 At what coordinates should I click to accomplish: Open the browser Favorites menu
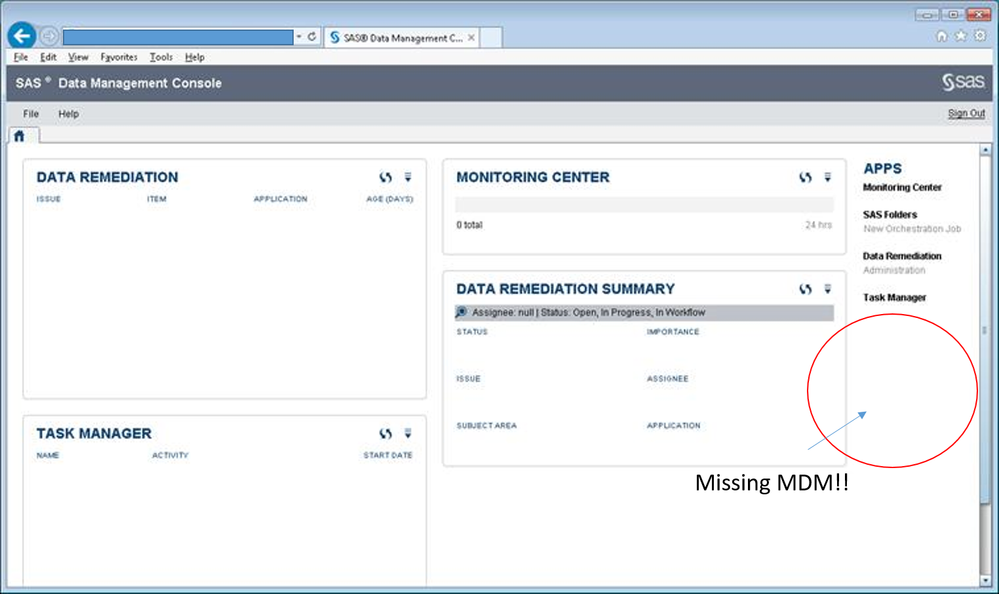(x=119, y=57)
